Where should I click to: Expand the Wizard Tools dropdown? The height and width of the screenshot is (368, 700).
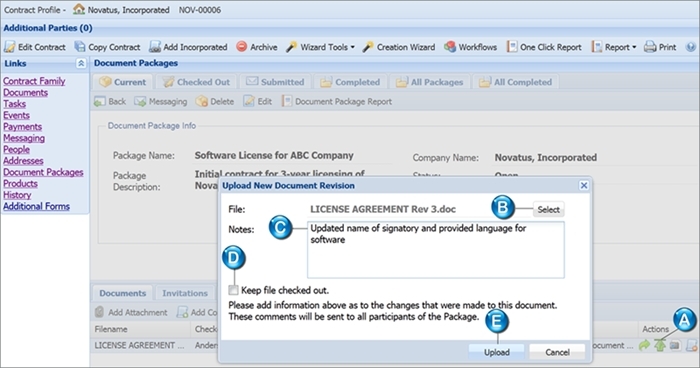pyautogui.click(x=321, y=47)
